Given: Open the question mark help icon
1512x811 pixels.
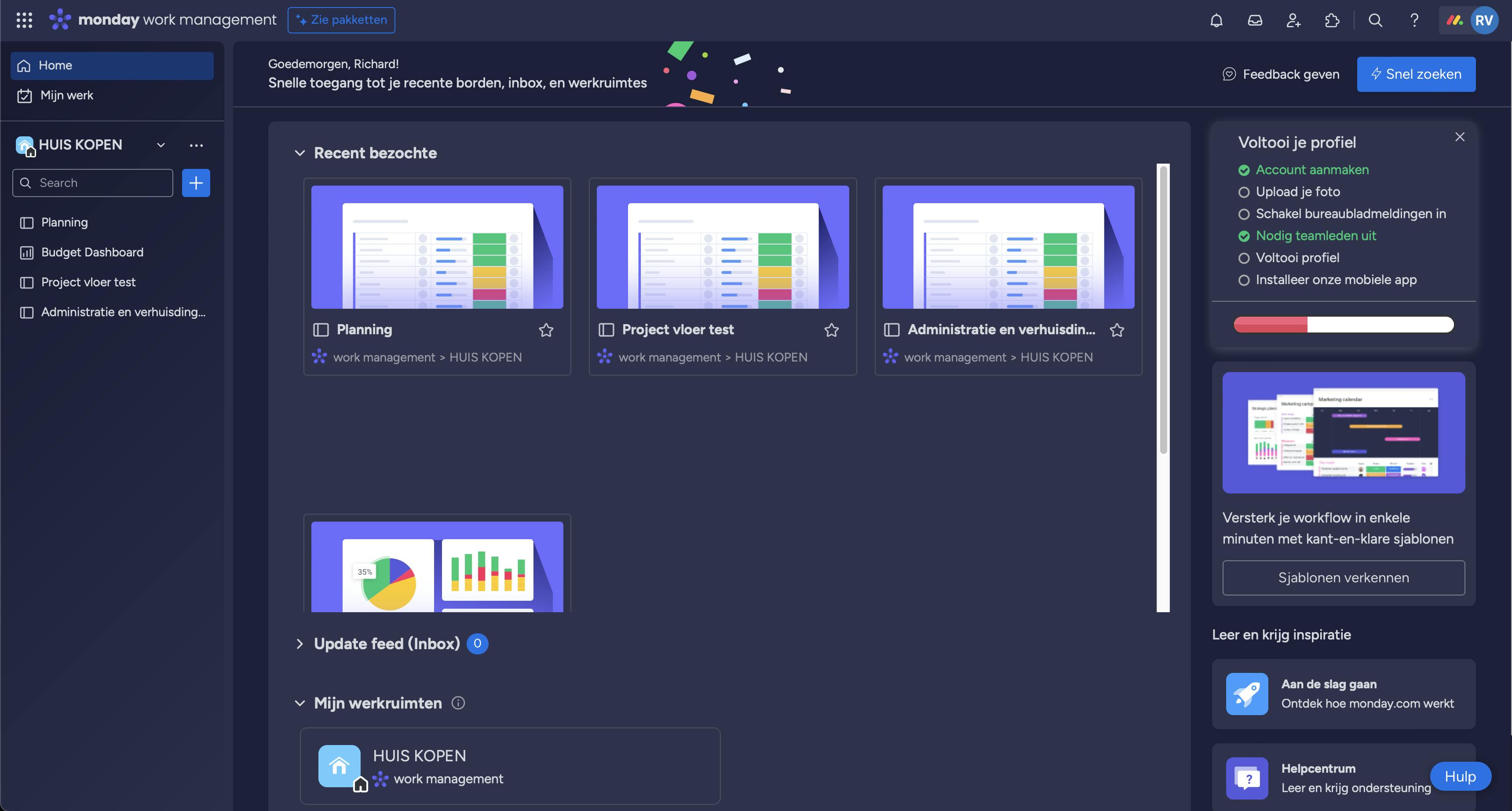Looking at the screenshot, I should click(x=1414, y=21).
